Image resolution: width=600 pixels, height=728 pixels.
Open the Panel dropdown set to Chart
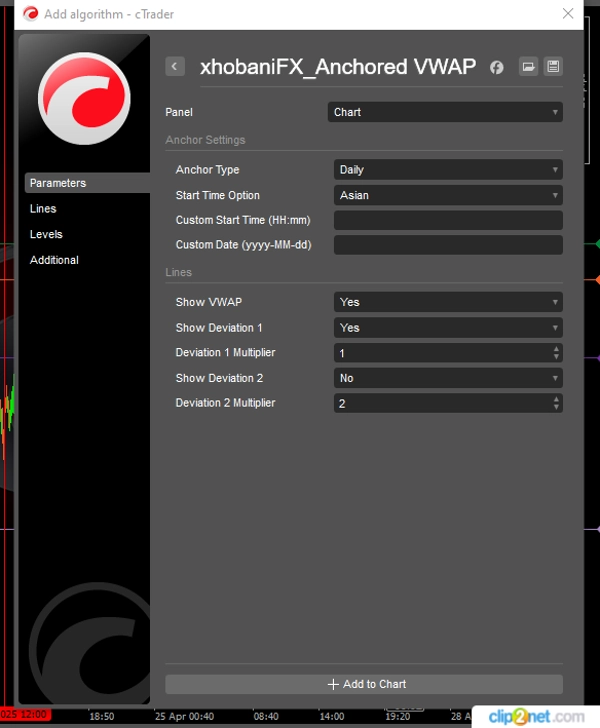[445, 112]
